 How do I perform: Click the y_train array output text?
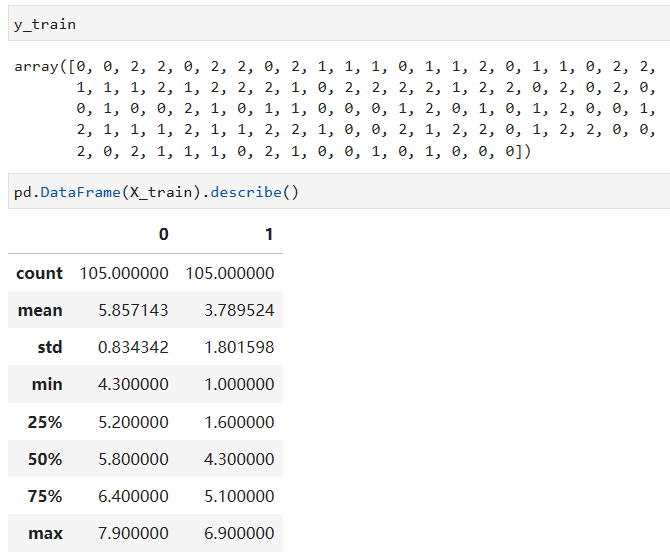335,109
